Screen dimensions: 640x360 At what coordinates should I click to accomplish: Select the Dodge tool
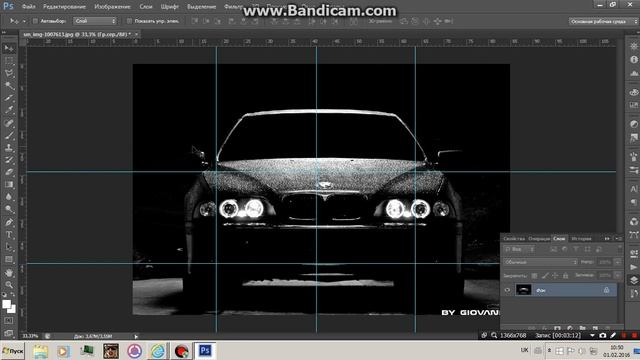9,209
